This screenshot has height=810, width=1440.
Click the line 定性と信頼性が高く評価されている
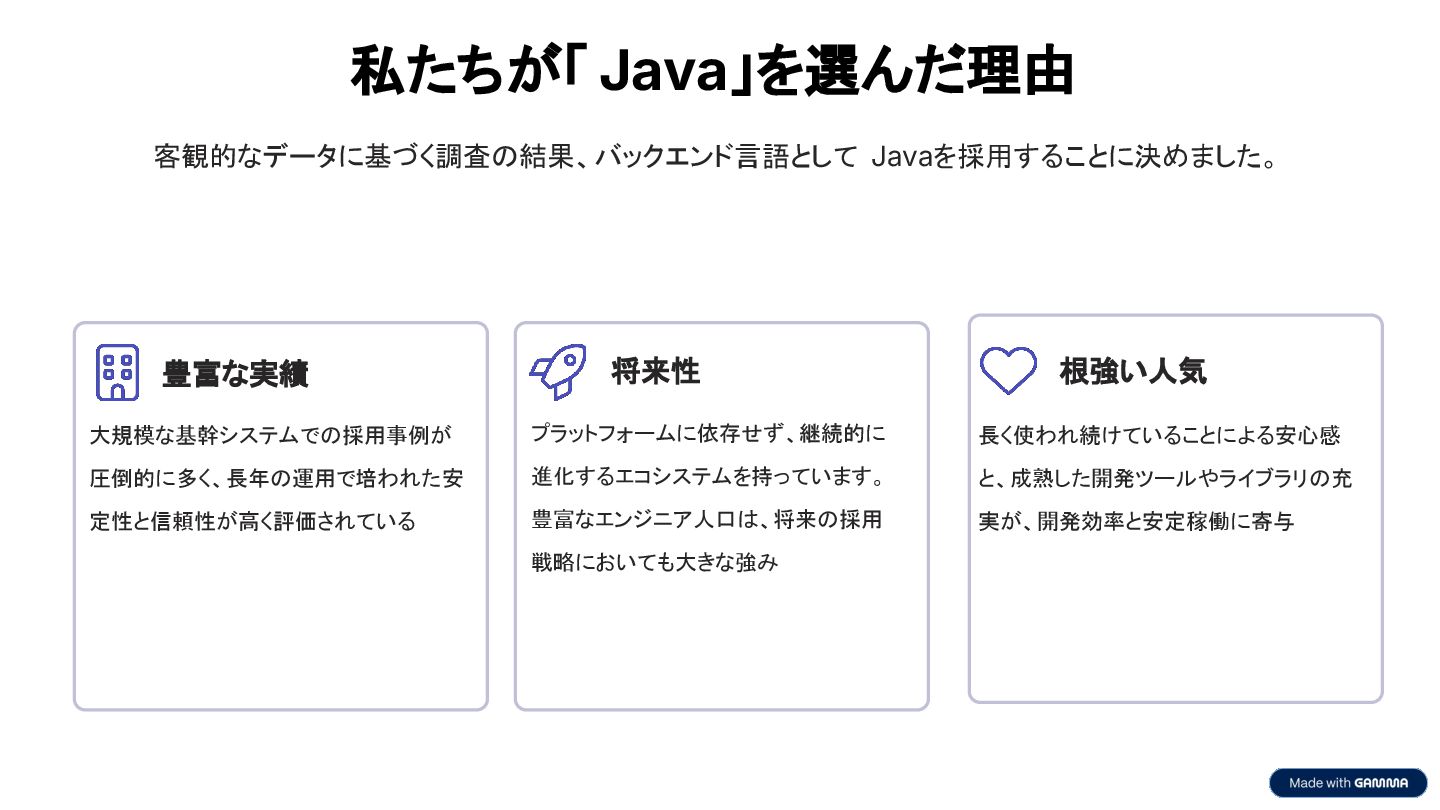pos(252,521)
